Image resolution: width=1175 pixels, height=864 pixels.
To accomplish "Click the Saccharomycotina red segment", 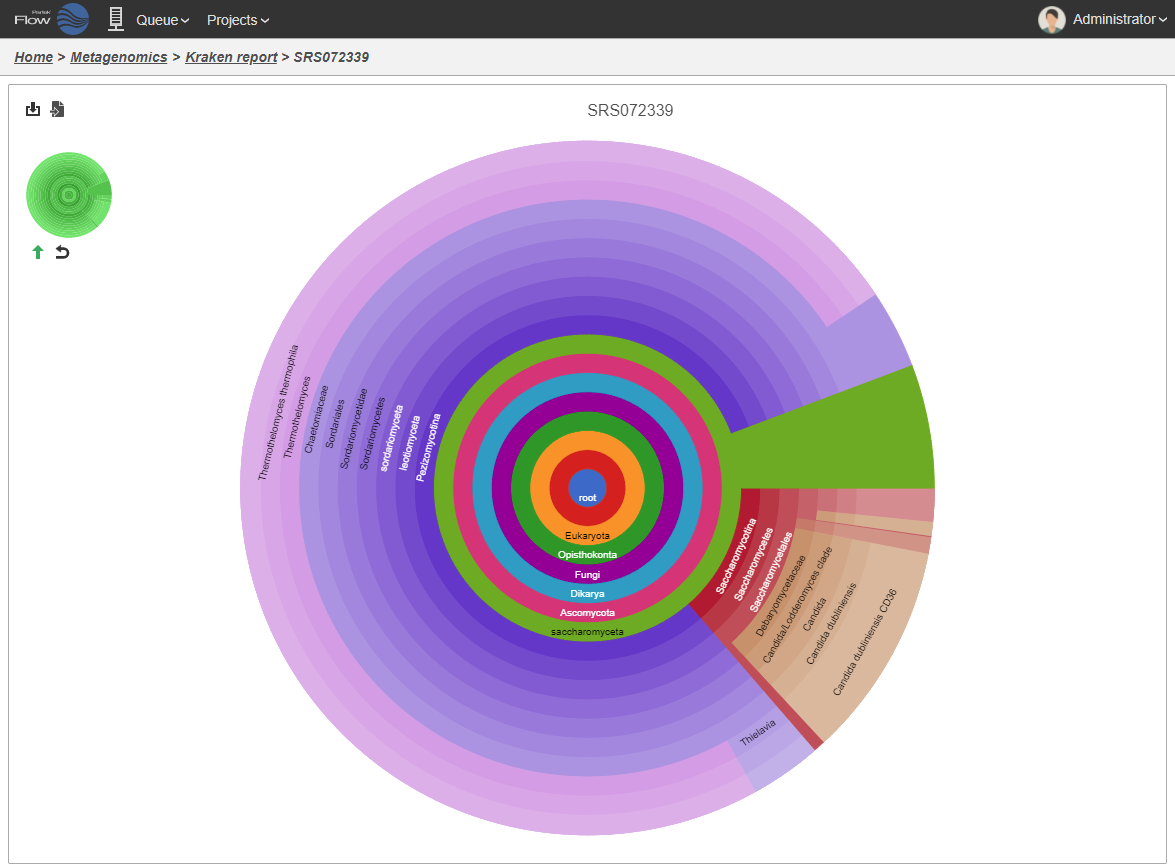I will point(736,556).
